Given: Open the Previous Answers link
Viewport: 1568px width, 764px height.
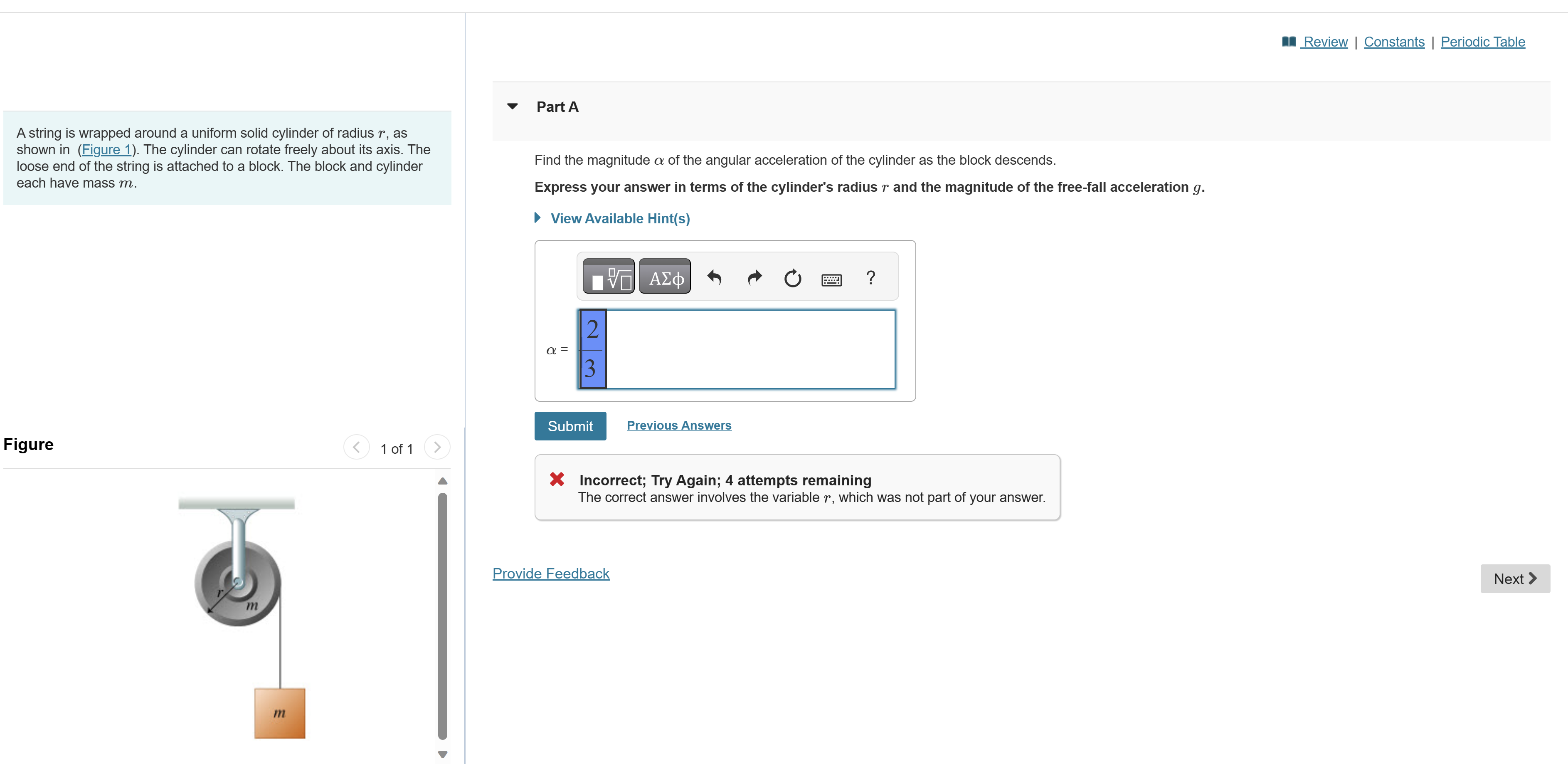Looking at the screenshot, I should click(x=679, y=425).
